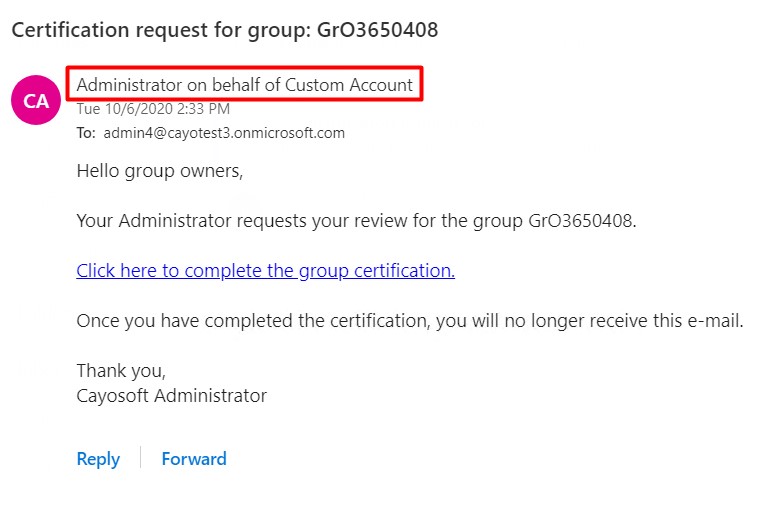Click the word Administrator in the sender line

[129, 85]
